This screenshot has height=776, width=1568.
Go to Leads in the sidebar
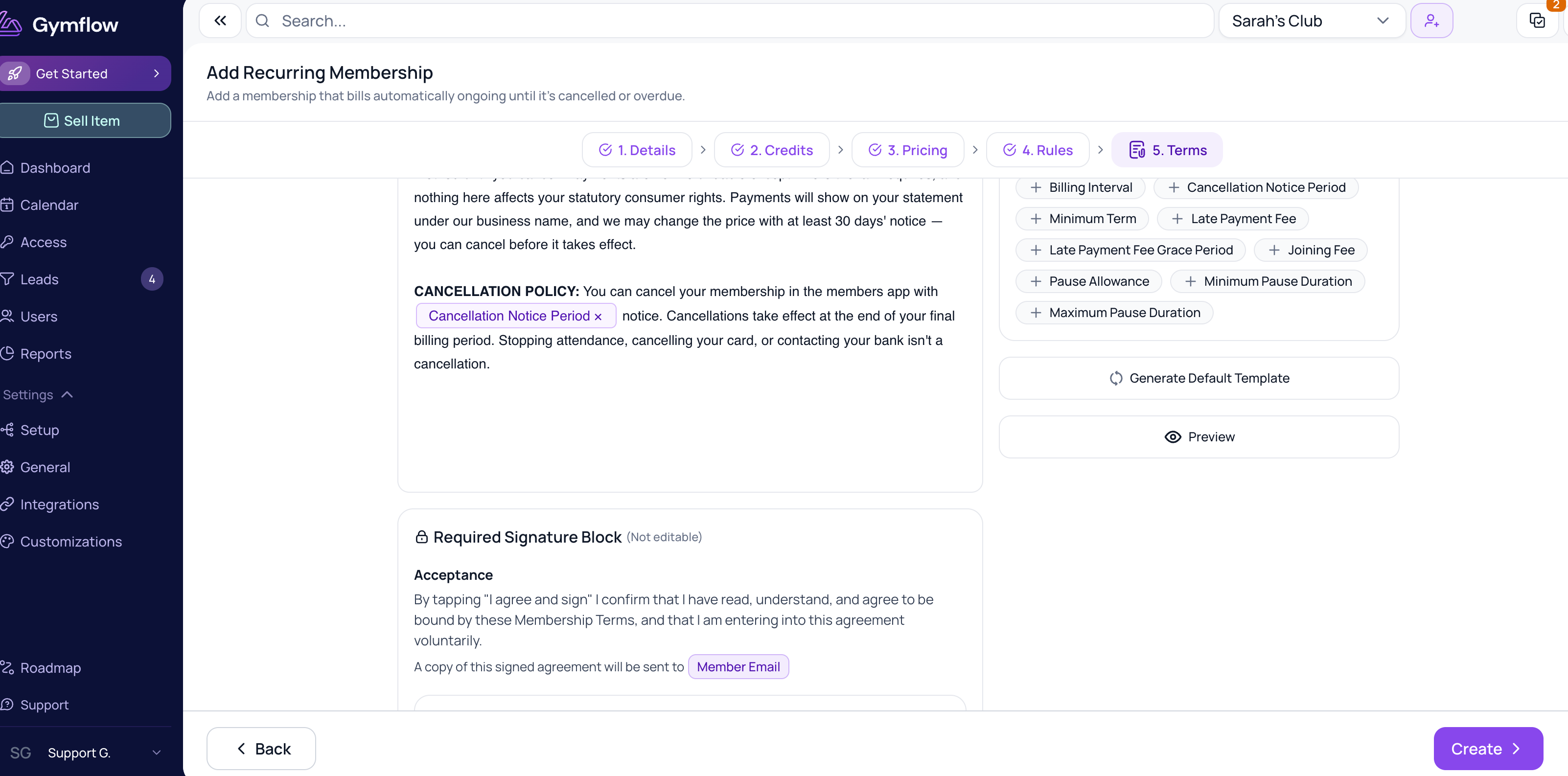[x=39, y=279]
